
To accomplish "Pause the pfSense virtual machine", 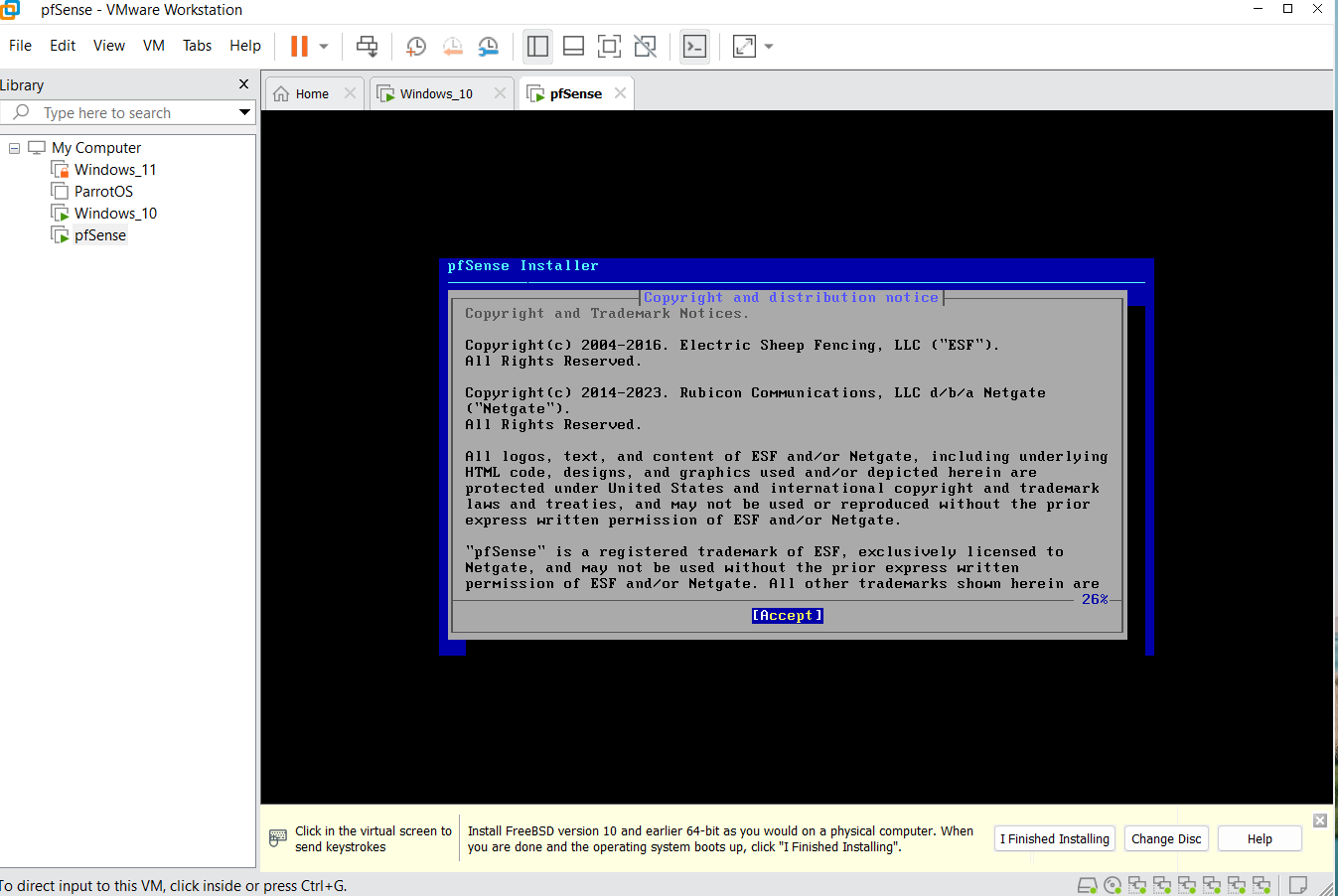I will pos(299,46).
